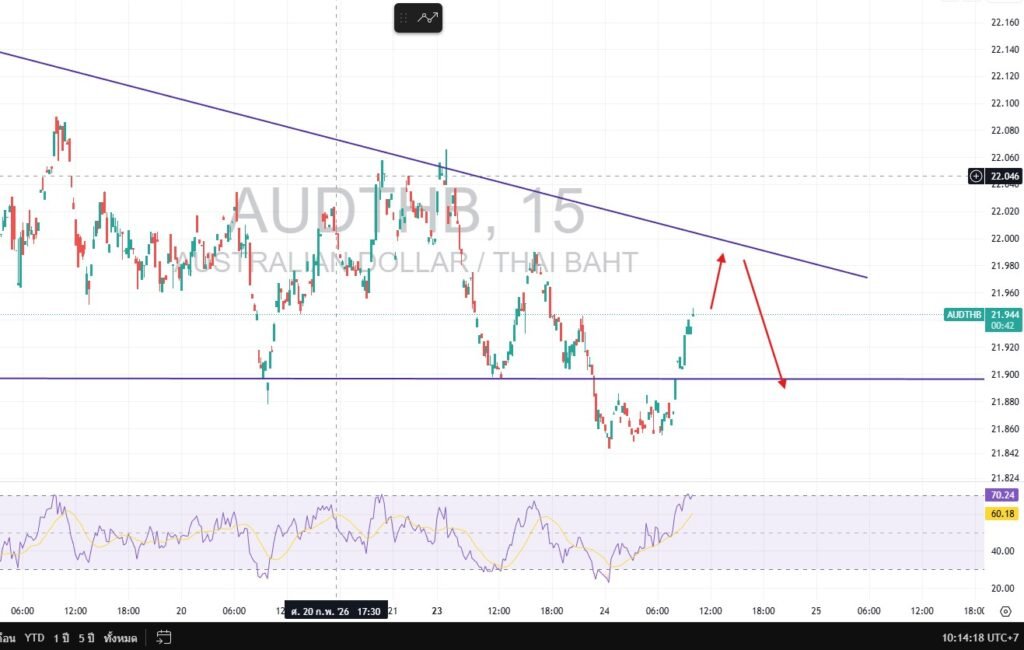Click the plus icon at price 22.046
This screenshot has width=1024, height=650.
coord(976,176)
